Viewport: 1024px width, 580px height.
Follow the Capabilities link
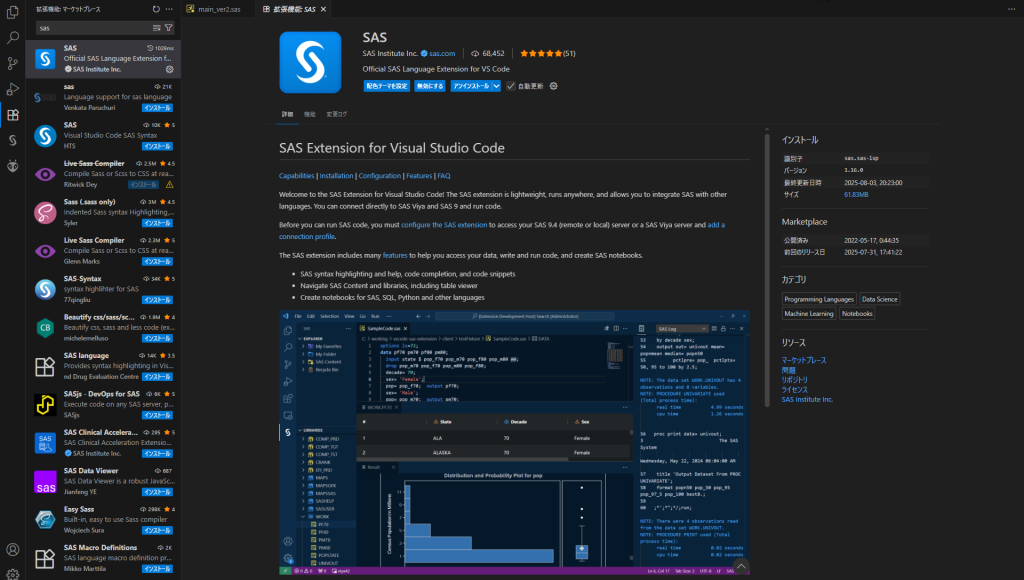296,176
